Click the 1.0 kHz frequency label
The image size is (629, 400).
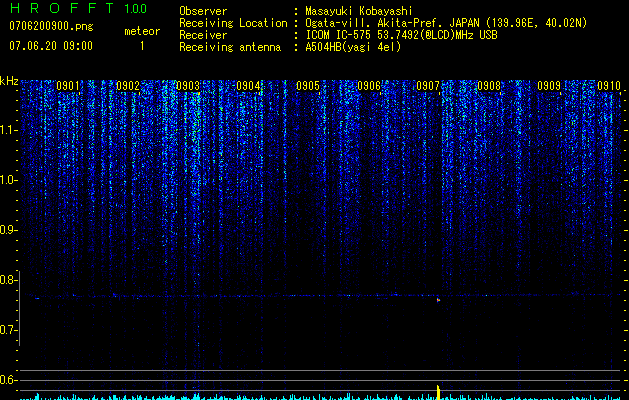(8, 180)
